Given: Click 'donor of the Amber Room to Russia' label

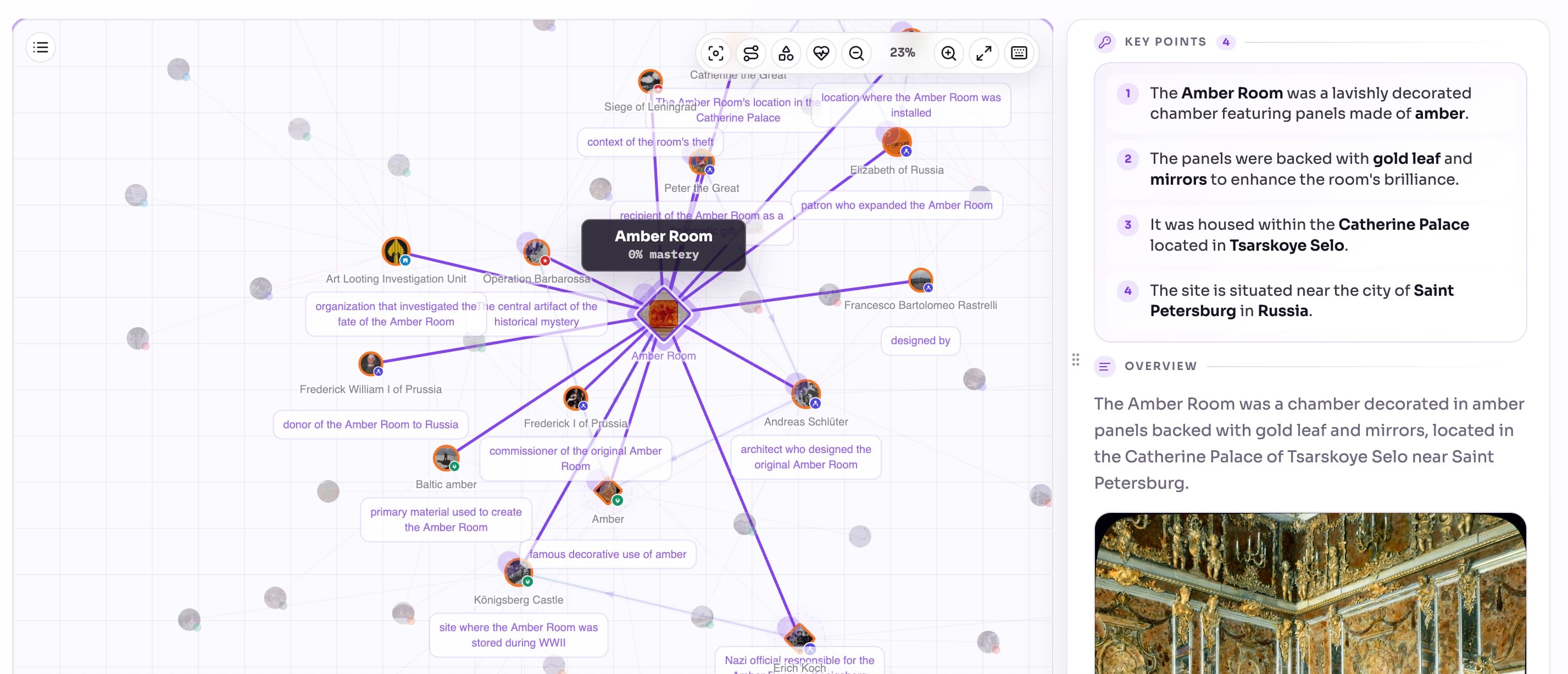Looking at the screenshot, I should click(x=371, y=424).
